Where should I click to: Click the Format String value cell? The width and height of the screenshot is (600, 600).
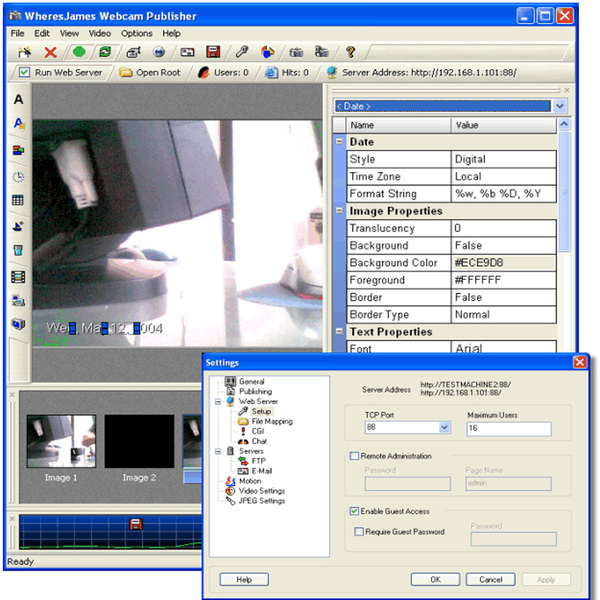[x=503, y=193]
